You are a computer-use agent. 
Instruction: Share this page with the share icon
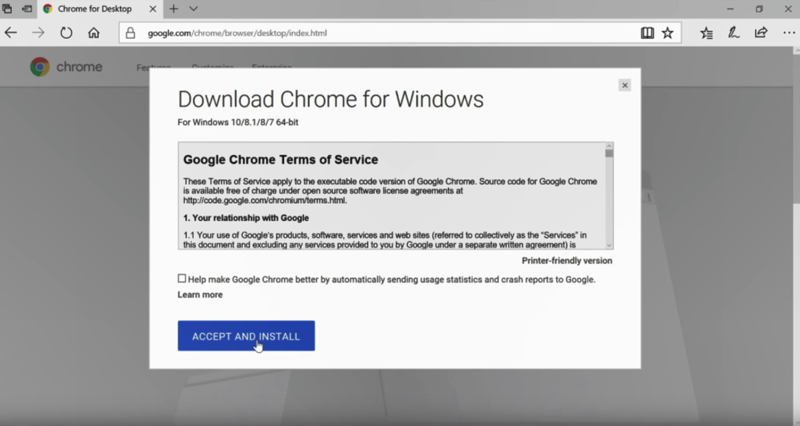[761, 33]
